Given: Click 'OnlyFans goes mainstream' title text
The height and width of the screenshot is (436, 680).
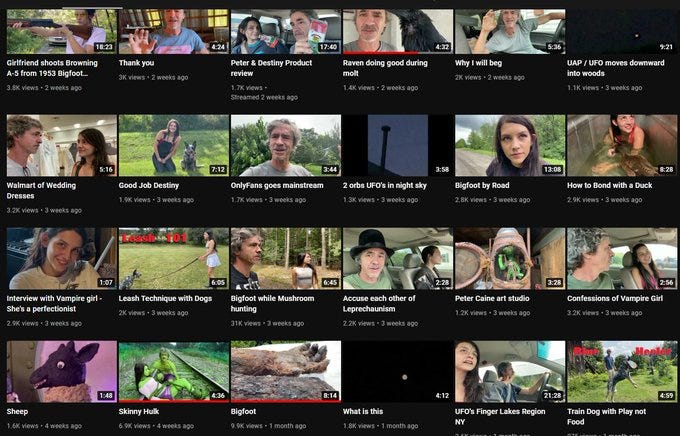Looking at the screenshot, I should (277, 185).
